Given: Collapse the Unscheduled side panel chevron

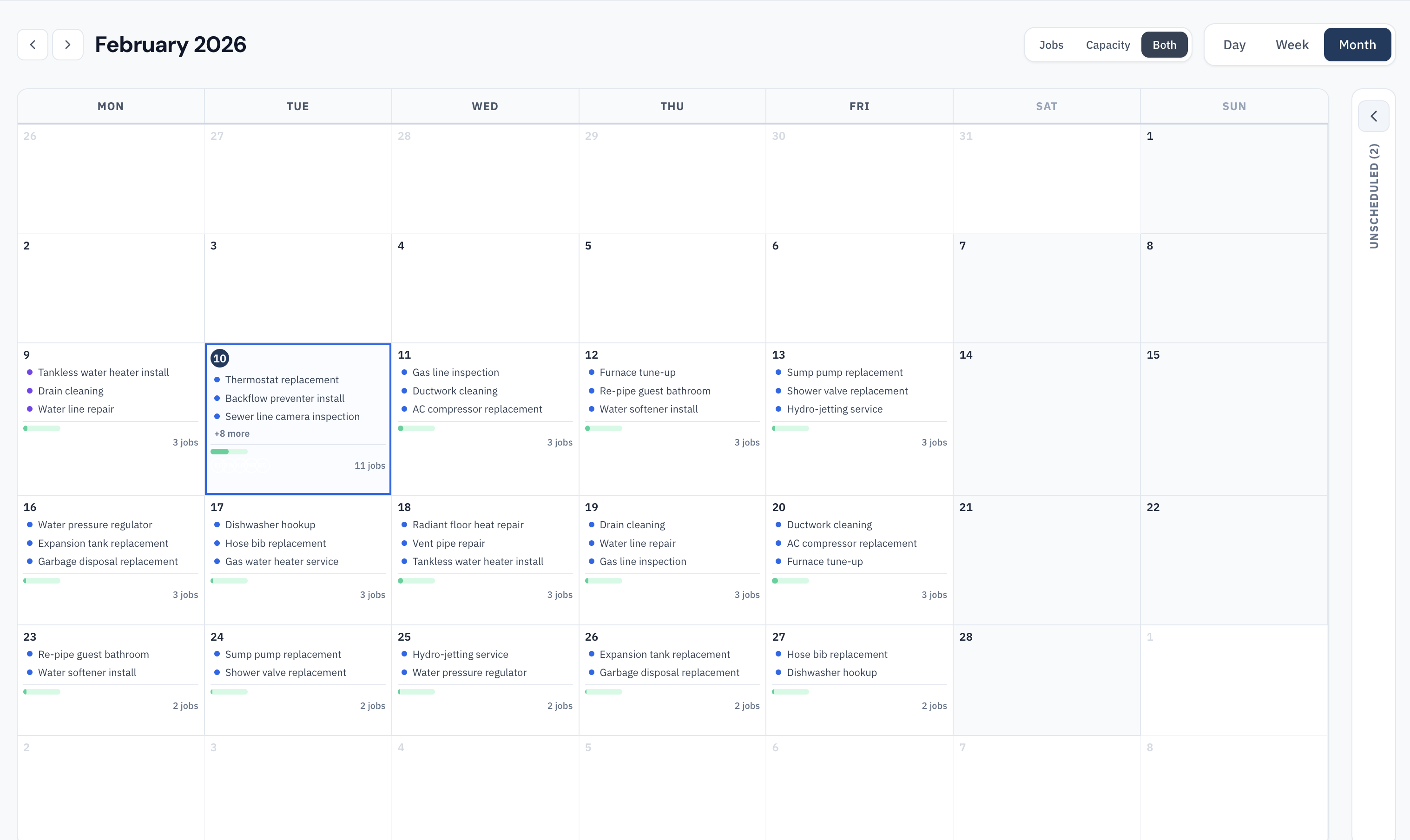Looking at the screenshot, I should [x=1374, y=116].
